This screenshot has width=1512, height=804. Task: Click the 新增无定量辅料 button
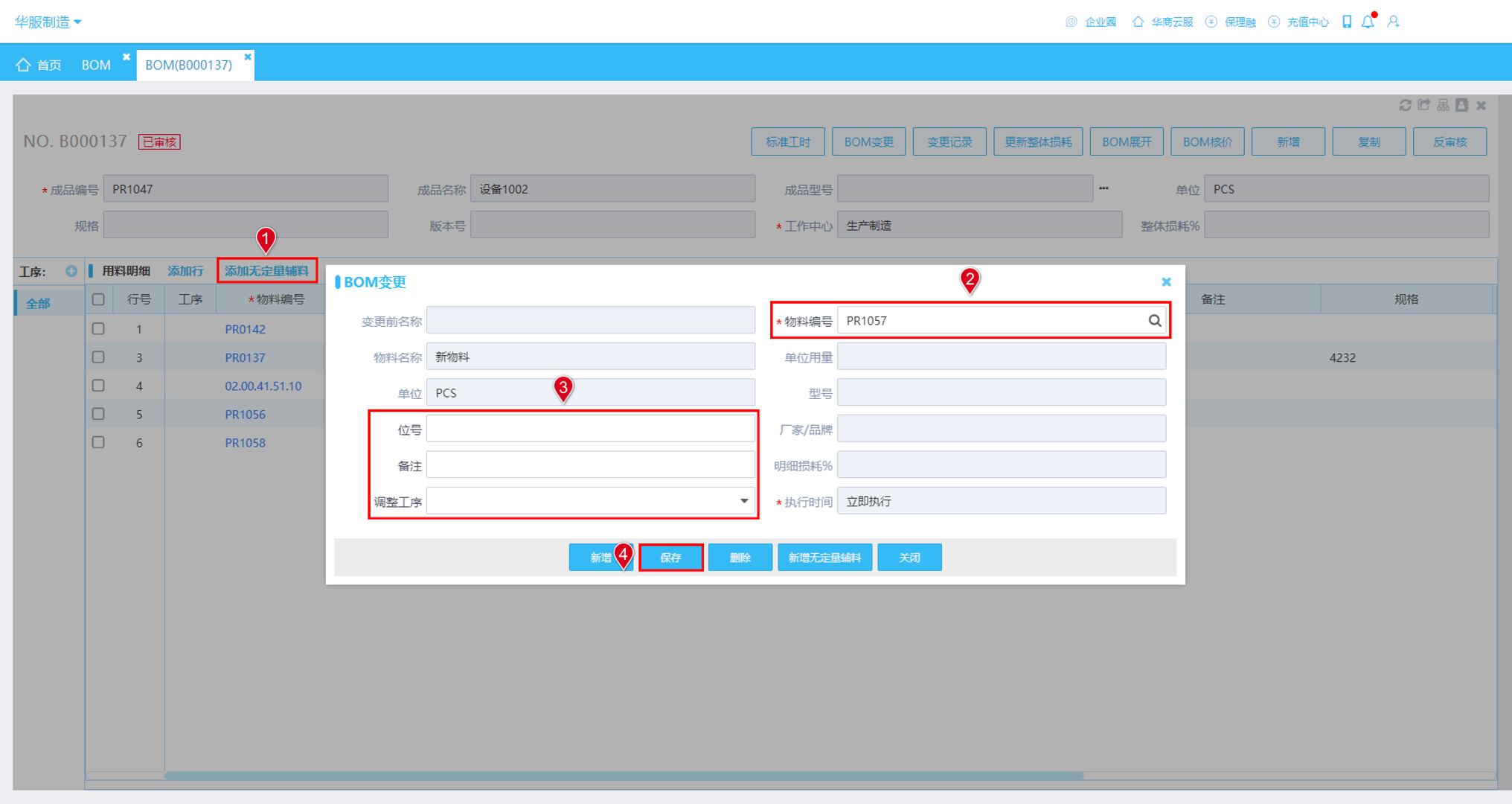tap(824, 558)
